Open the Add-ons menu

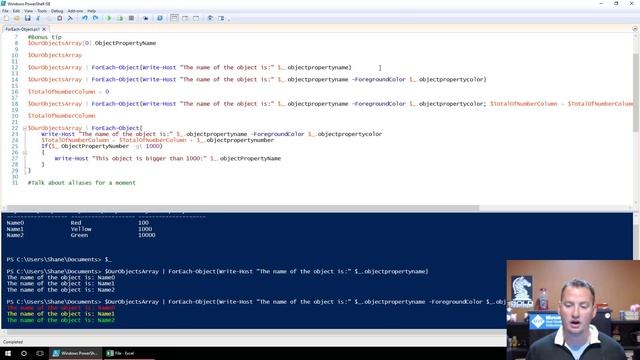point(75,11)
